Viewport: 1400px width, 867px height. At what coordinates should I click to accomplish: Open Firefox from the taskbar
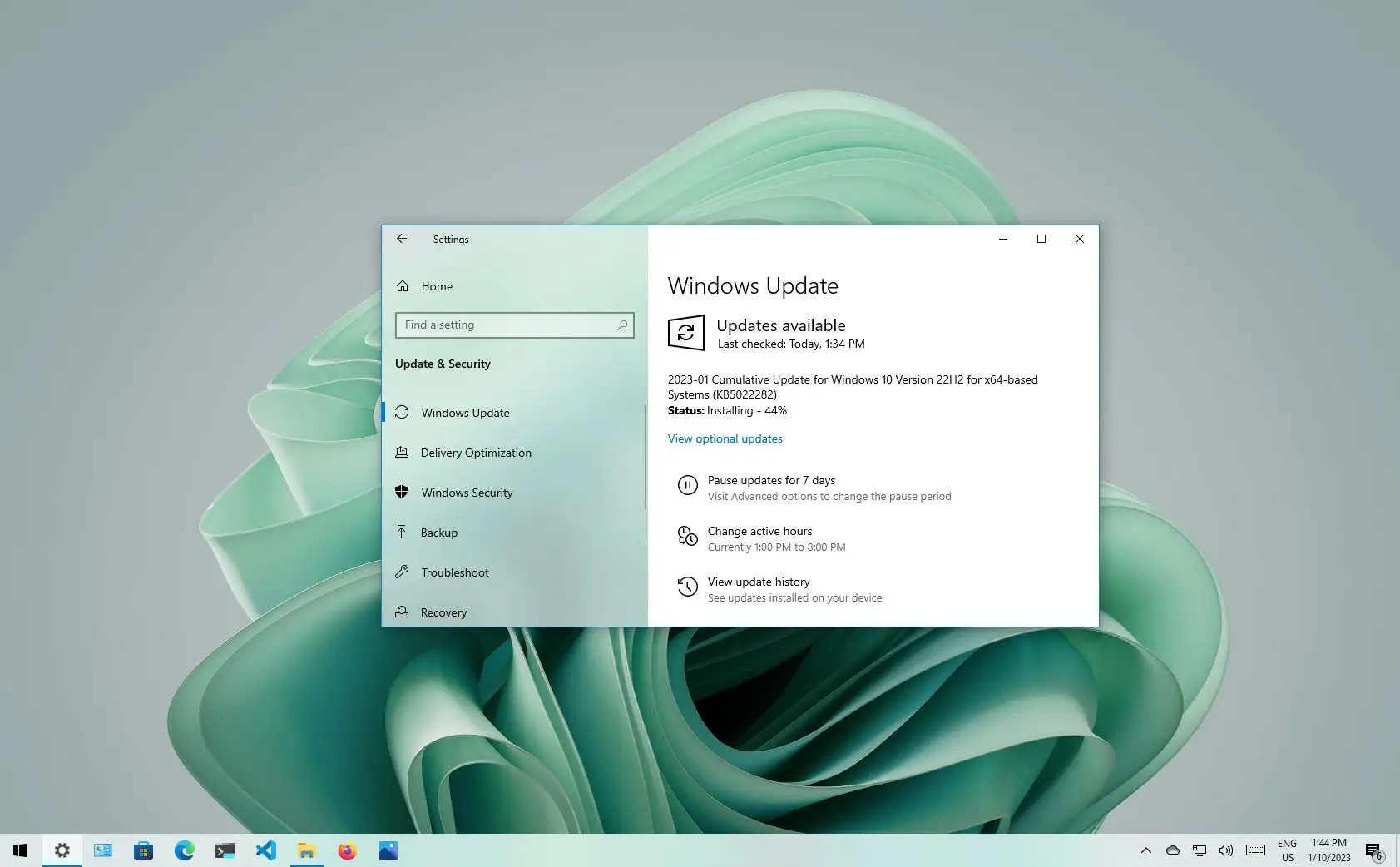[x=347, y=850]
